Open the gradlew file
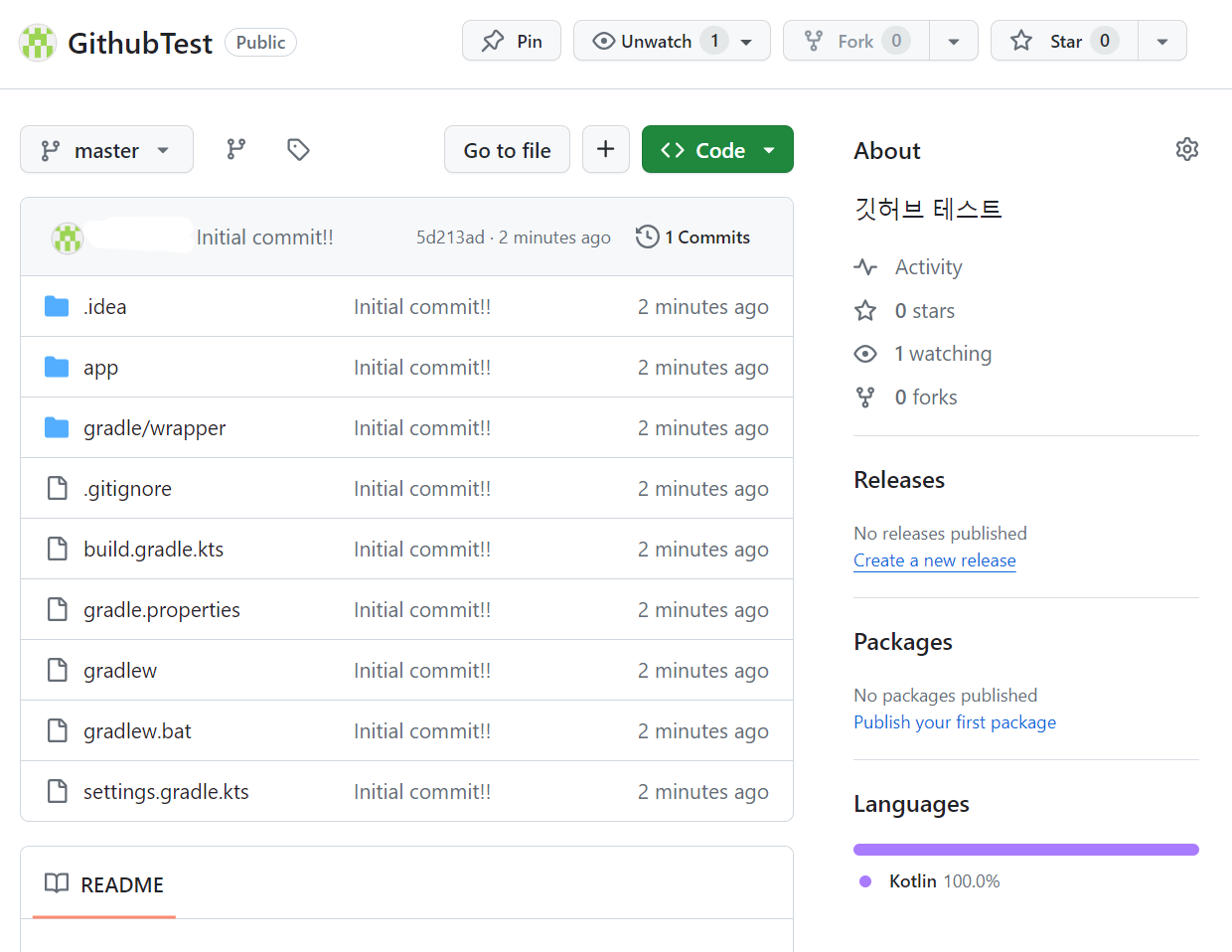 pyautogui.click(x=120, y=671)
